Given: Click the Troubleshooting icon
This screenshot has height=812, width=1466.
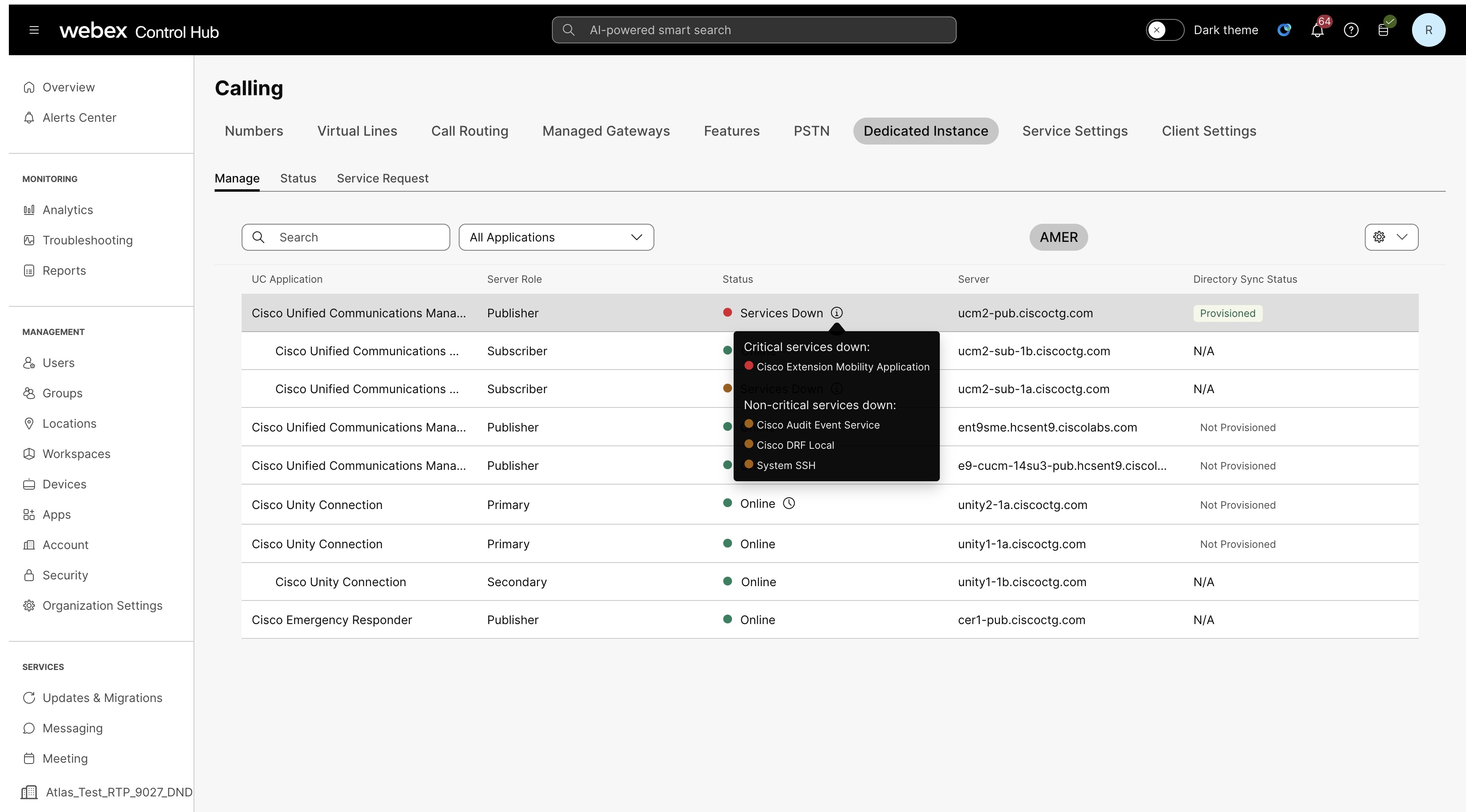Looking at the screenshot, I should pos(29,240).
